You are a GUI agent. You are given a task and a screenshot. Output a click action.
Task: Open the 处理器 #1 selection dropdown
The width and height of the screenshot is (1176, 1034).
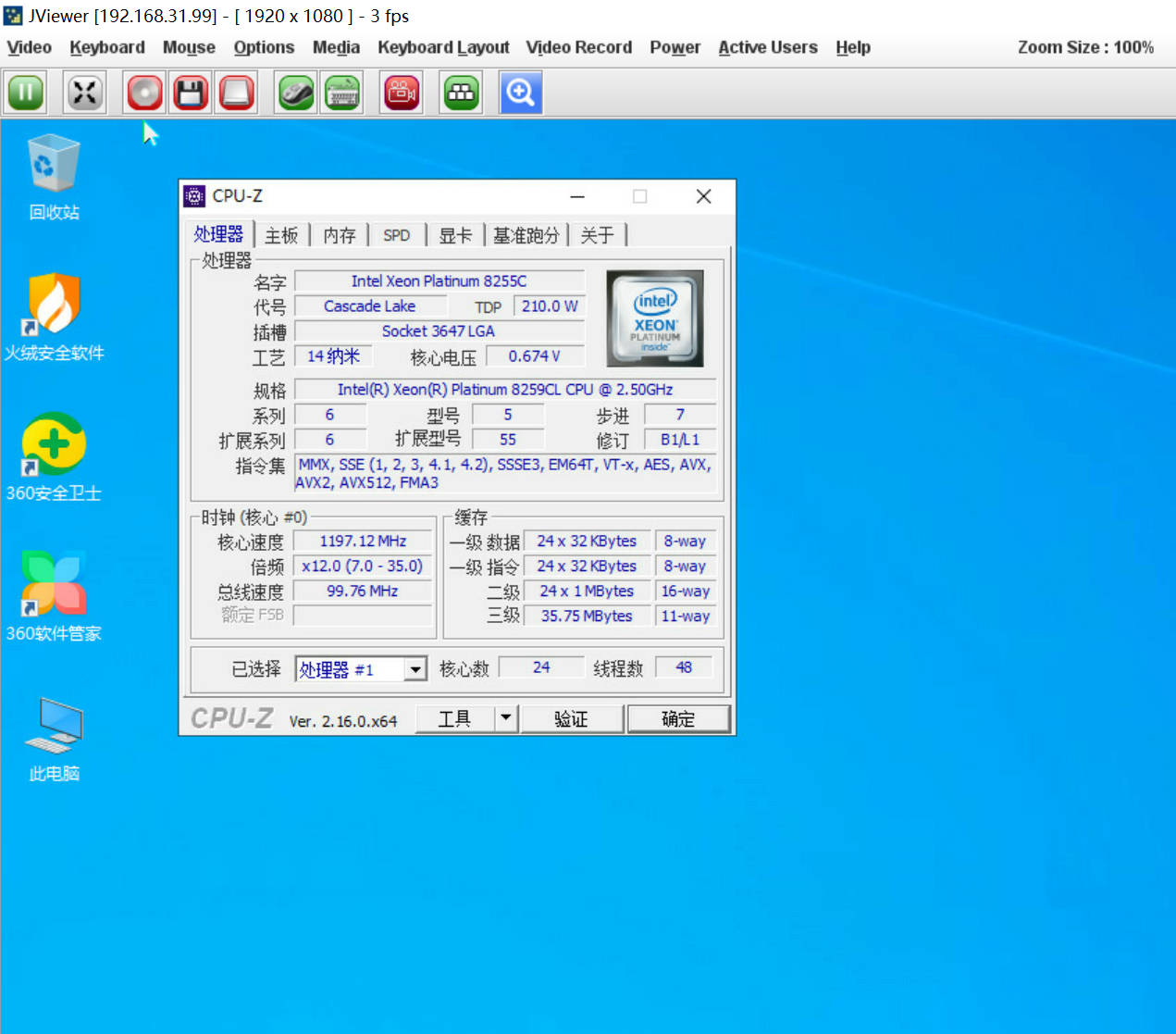pyautogui.click(x=362, y=669)
